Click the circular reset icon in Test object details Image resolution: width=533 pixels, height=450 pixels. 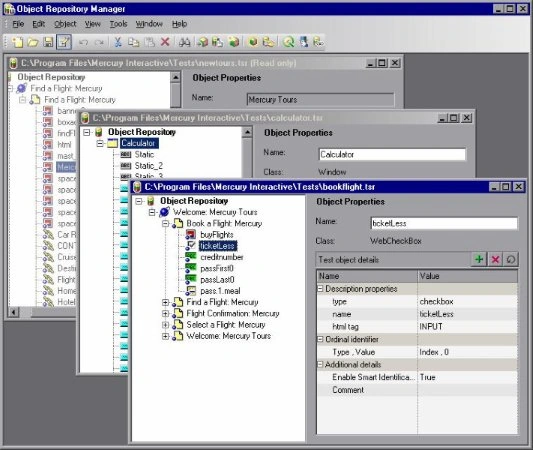point(511,260)
